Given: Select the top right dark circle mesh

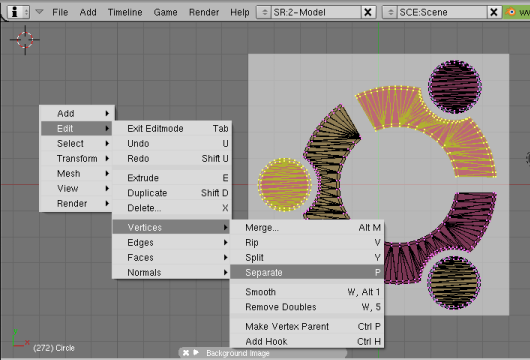Looking at the screenshot, I should [x=455, y=87].
